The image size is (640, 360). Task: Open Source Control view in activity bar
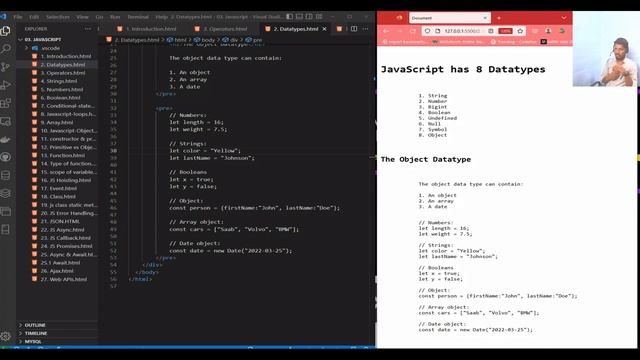pyautogui.click(x=6, y=67)
